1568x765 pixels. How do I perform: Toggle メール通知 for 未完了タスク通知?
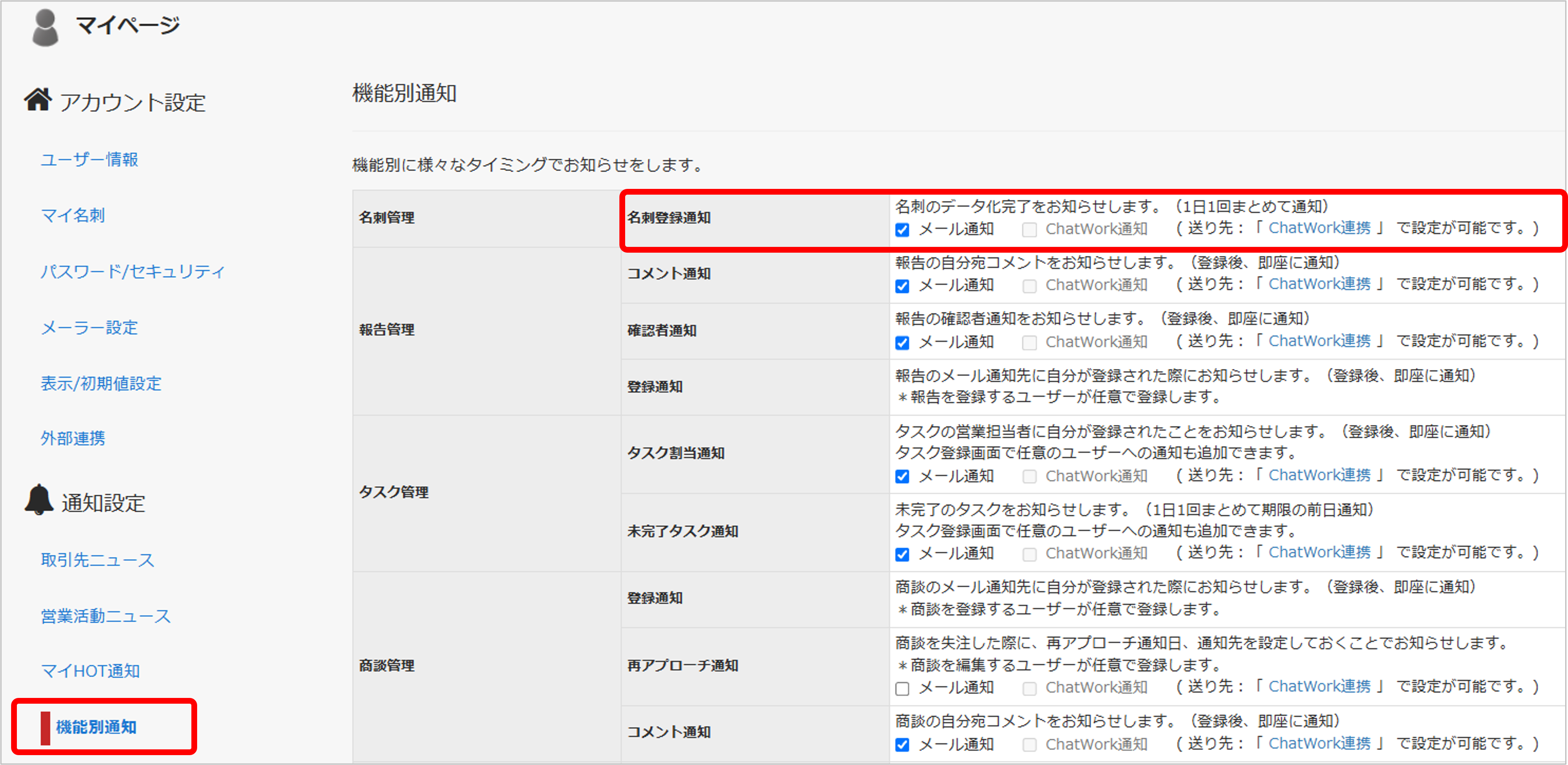coord(902,554)
